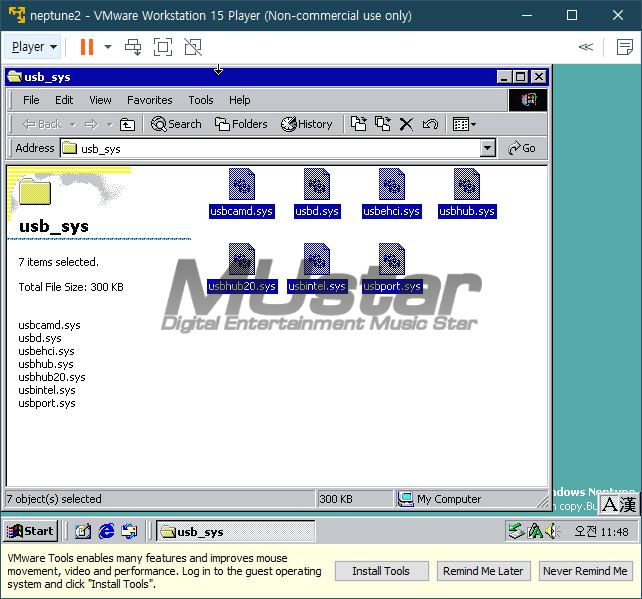642x599 pixels.
Task: Click Remind Me Later button
Action: 483,571
